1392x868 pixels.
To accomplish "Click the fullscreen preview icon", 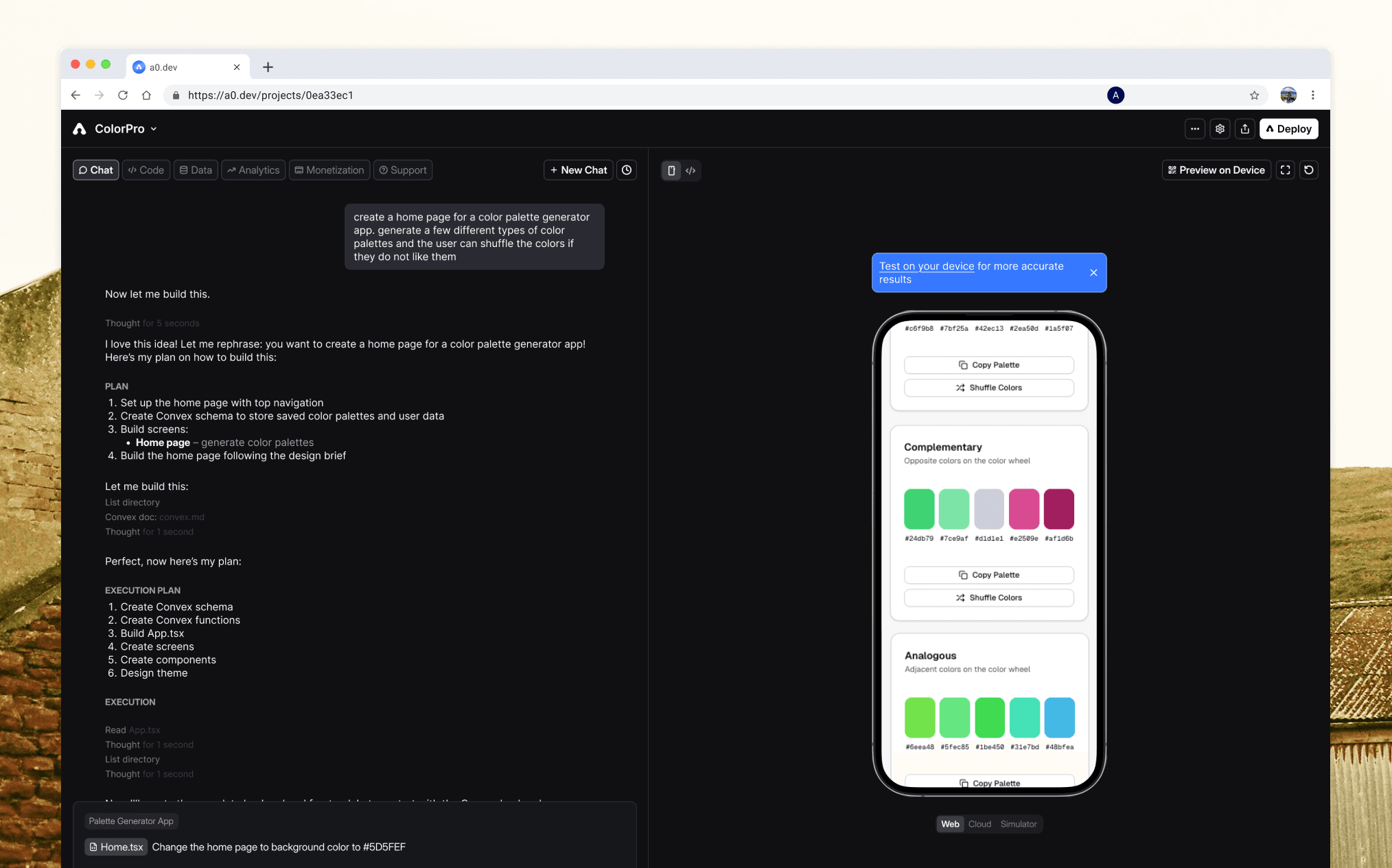I will [1285, 170].
